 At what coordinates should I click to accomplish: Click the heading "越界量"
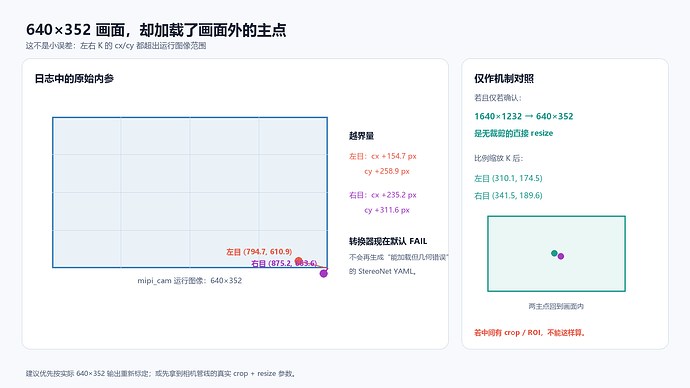pos(361,136)
